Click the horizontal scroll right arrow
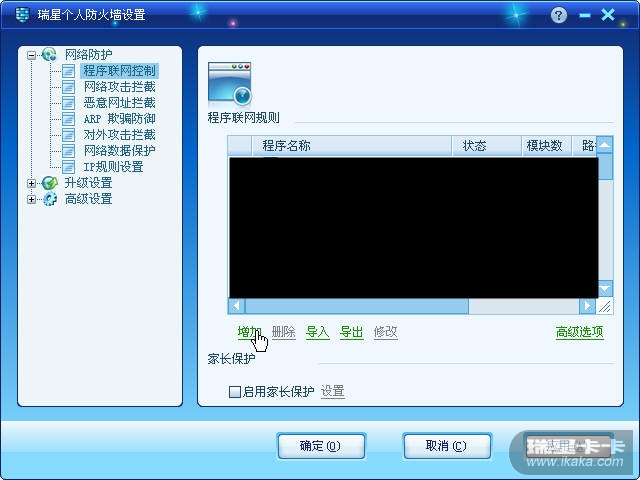 587,306
